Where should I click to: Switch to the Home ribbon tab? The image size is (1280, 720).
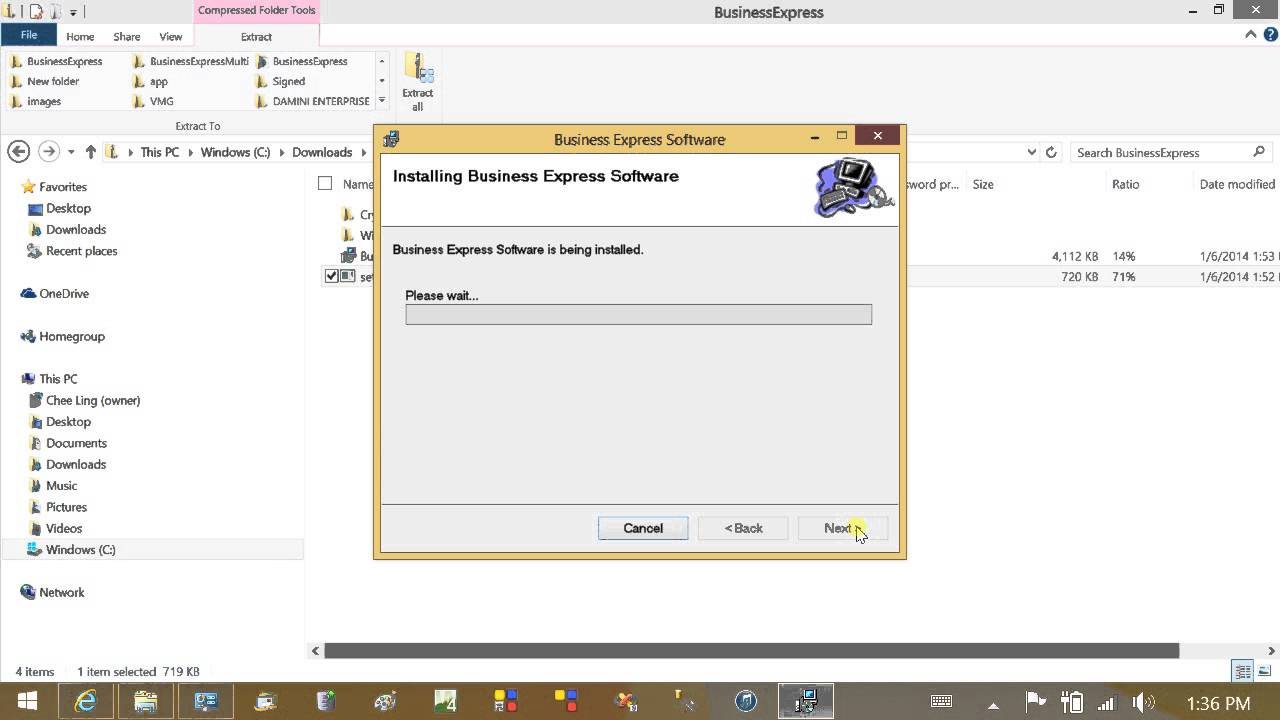coord(80,37)
